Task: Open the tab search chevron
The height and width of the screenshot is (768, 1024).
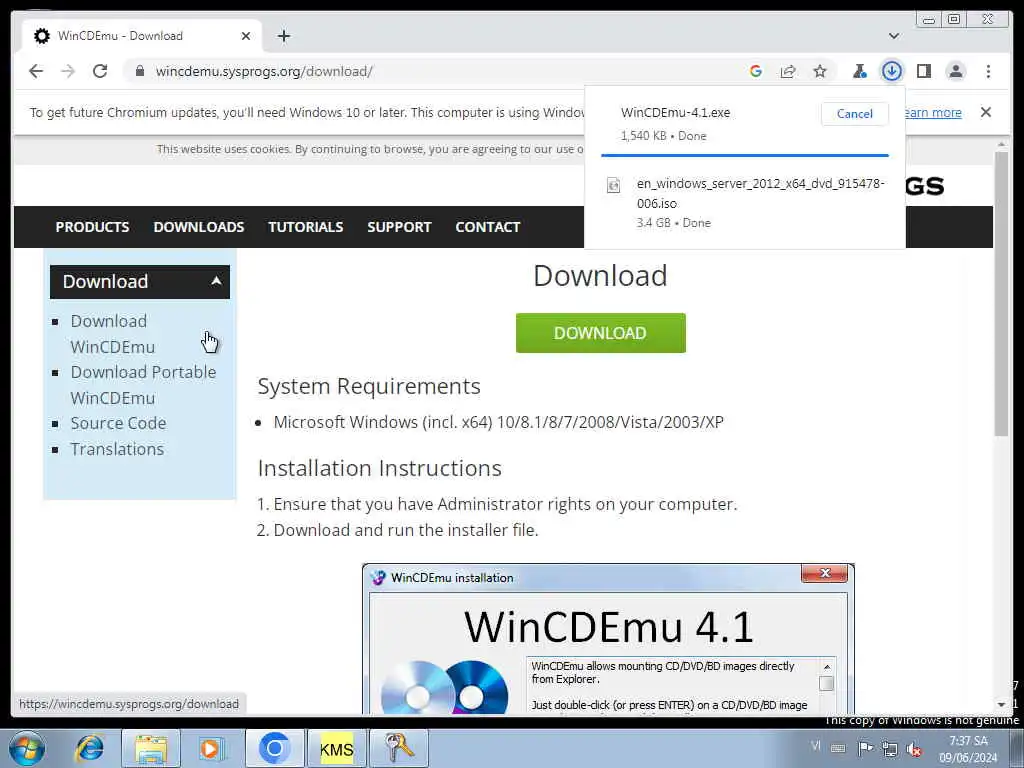Action: pos(894,36)
